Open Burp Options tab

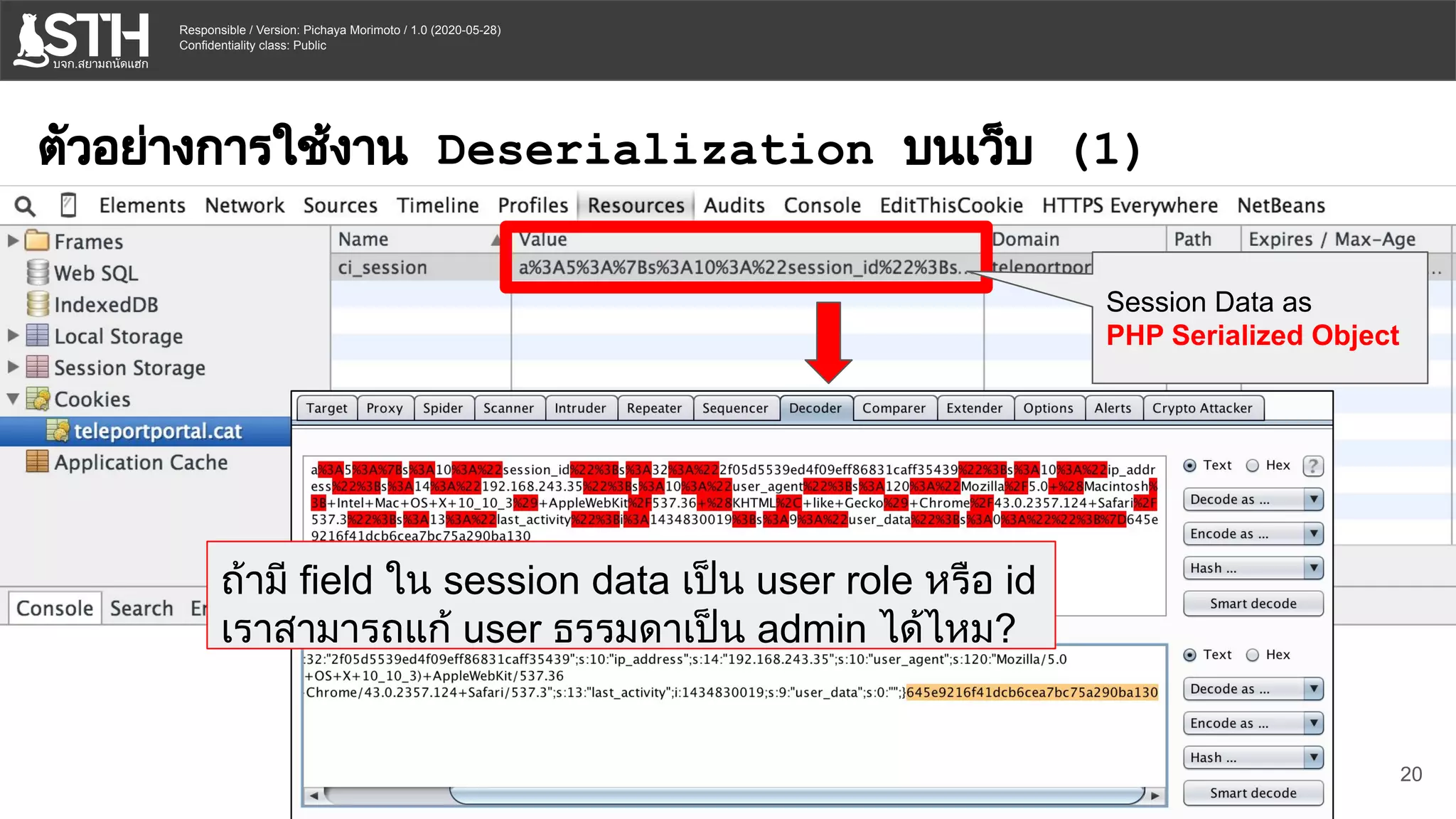[1048, 408]
